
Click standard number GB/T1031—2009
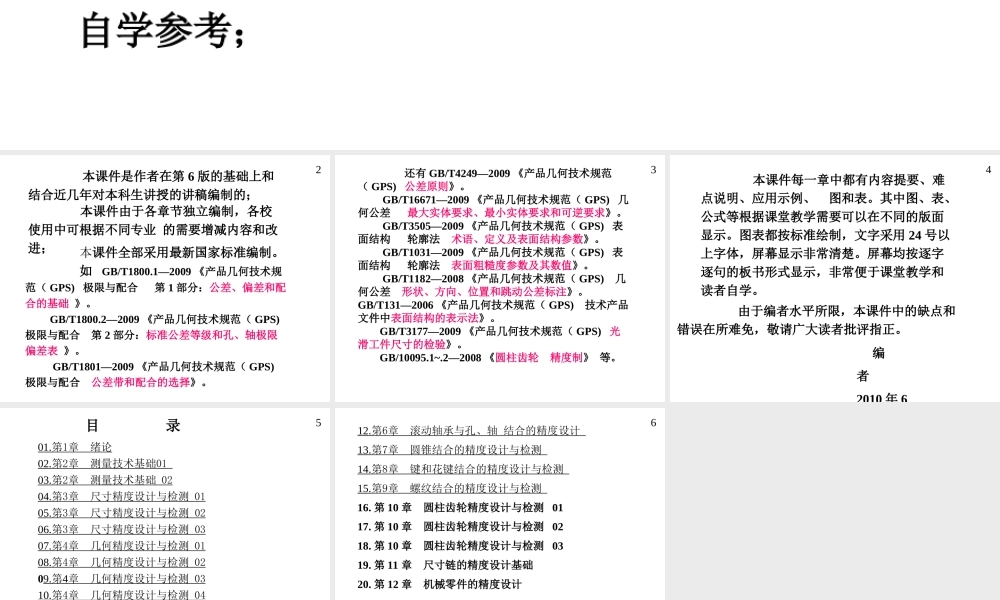click(x=423, y=252)
